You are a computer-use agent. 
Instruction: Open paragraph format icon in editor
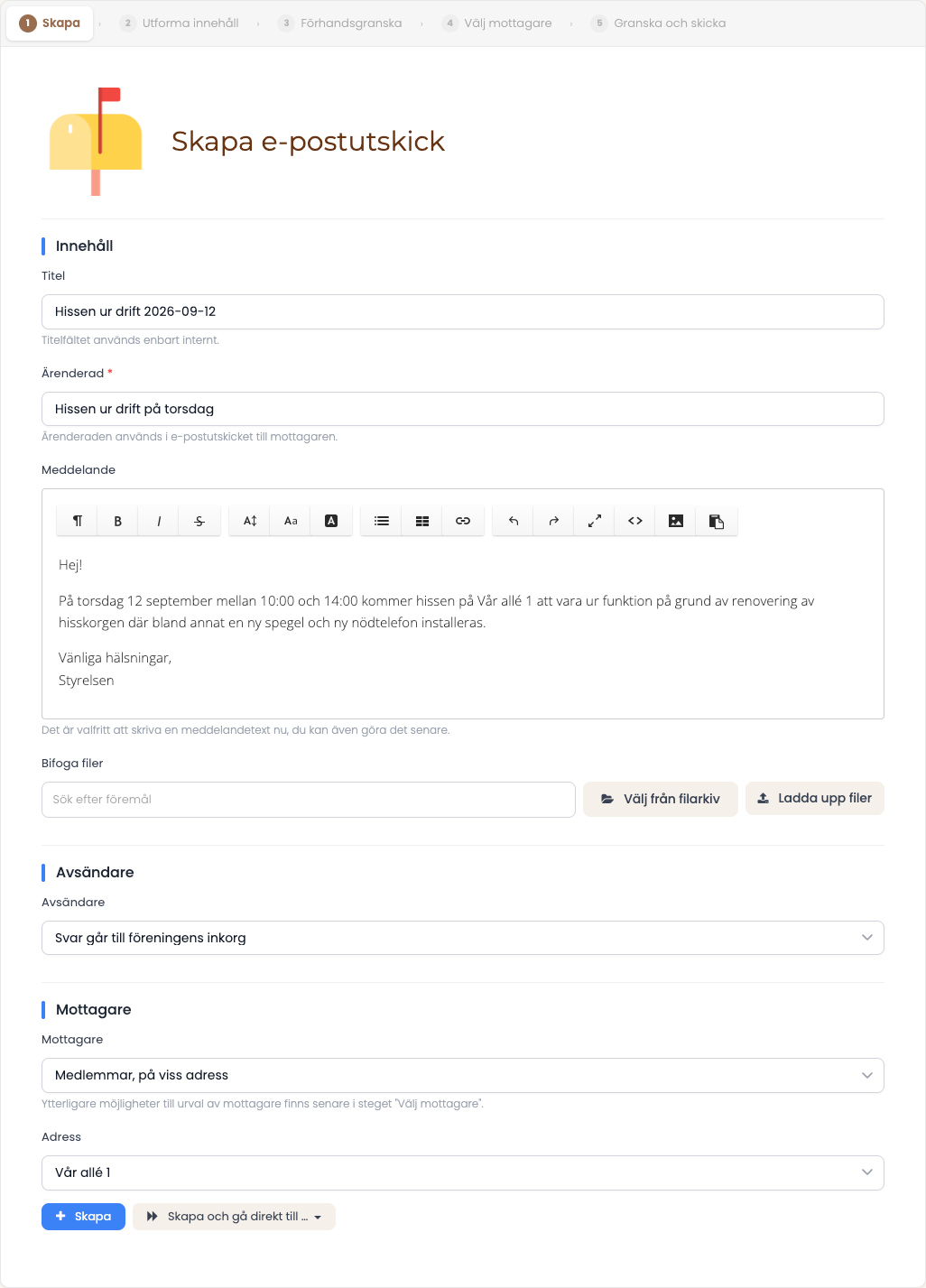78,521
